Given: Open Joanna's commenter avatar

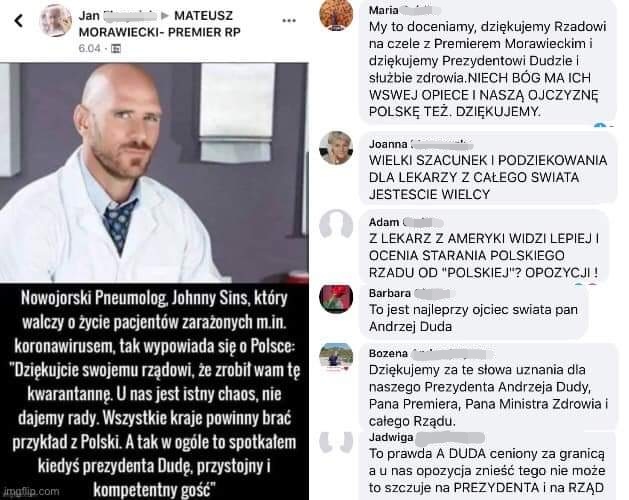Looking at the screenshot, I should pos(336,148).
